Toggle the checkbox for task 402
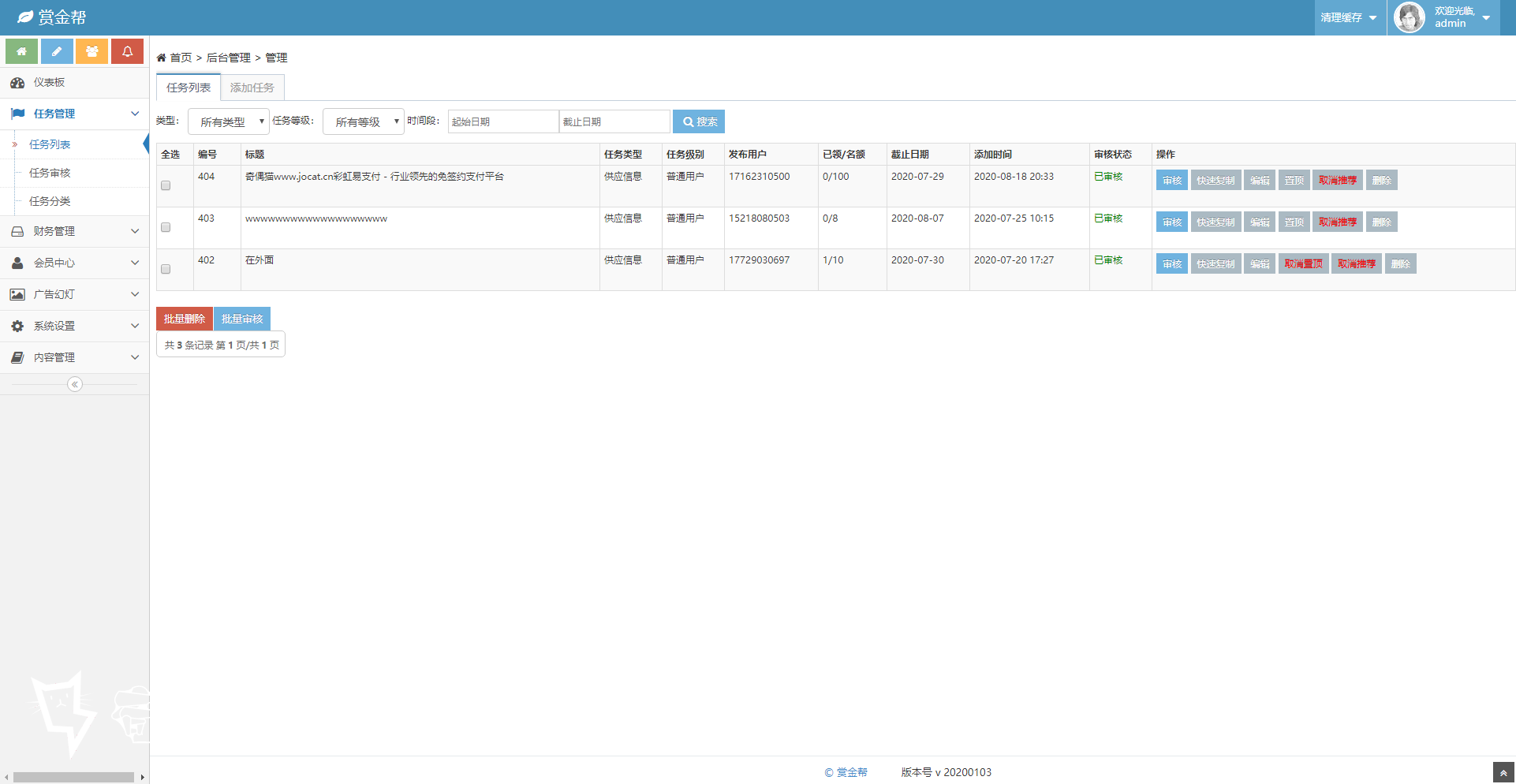Screen dimensions: 1516x784 [x=166, y=270]
